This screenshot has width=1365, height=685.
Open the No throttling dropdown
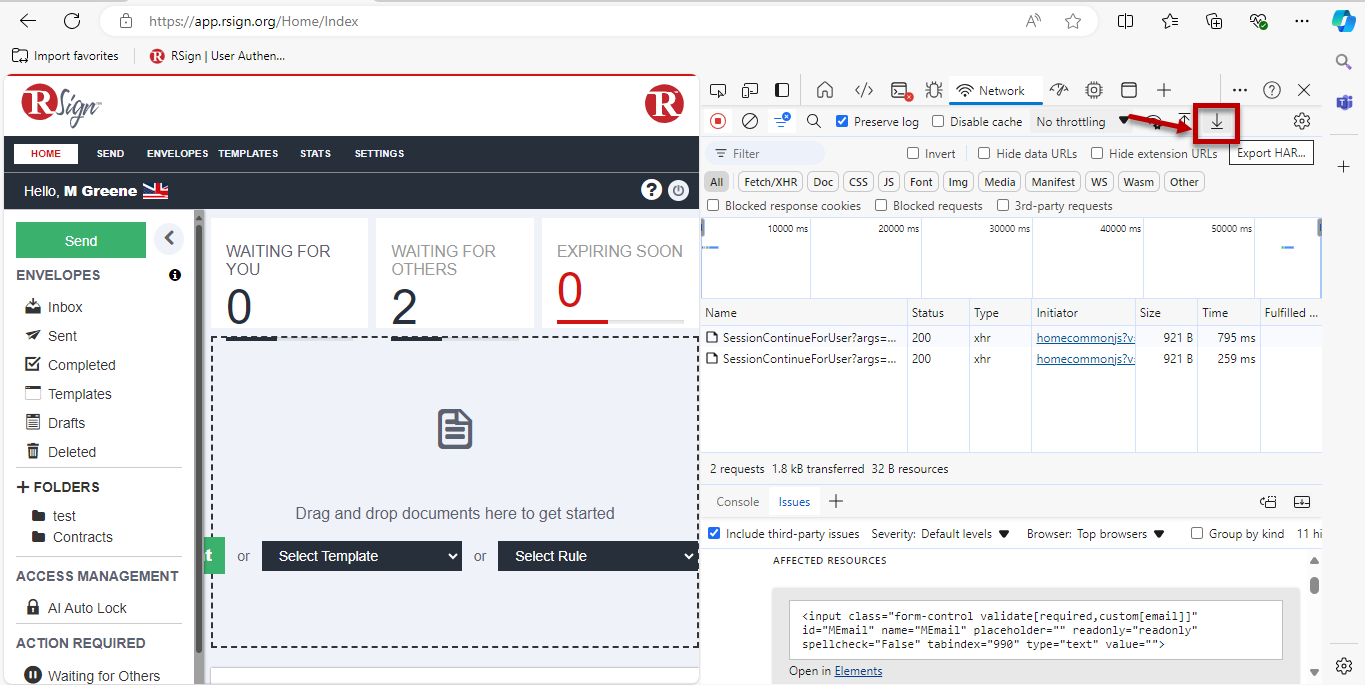tap(1082, 121)
